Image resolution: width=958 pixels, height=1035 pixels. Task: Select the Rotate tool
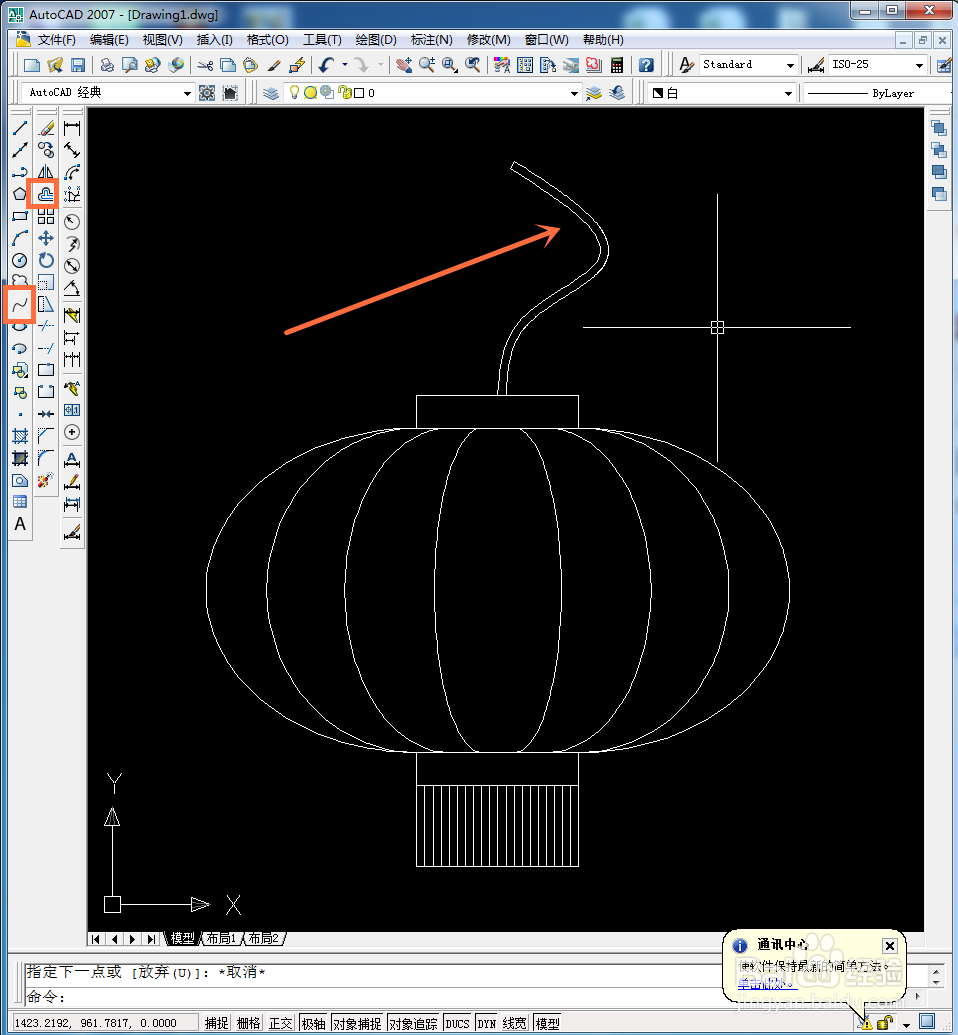tap(46, 260)
